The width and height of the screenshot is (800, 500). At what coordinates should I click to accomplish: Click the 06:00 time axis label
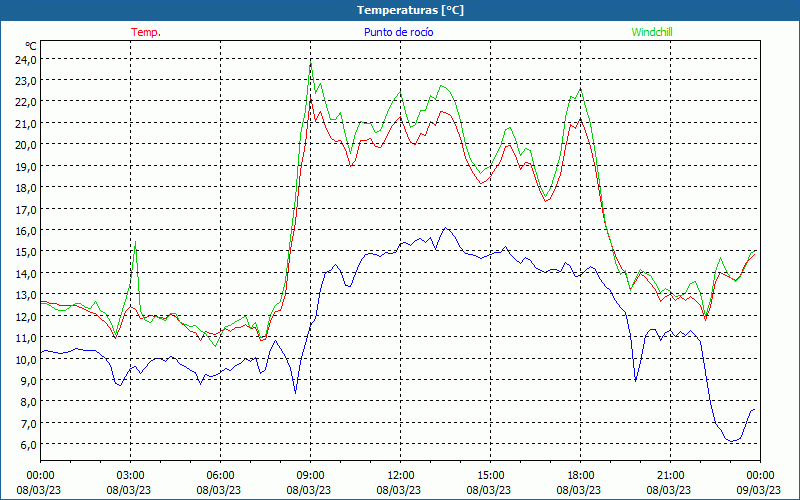(x=220, y=476)
